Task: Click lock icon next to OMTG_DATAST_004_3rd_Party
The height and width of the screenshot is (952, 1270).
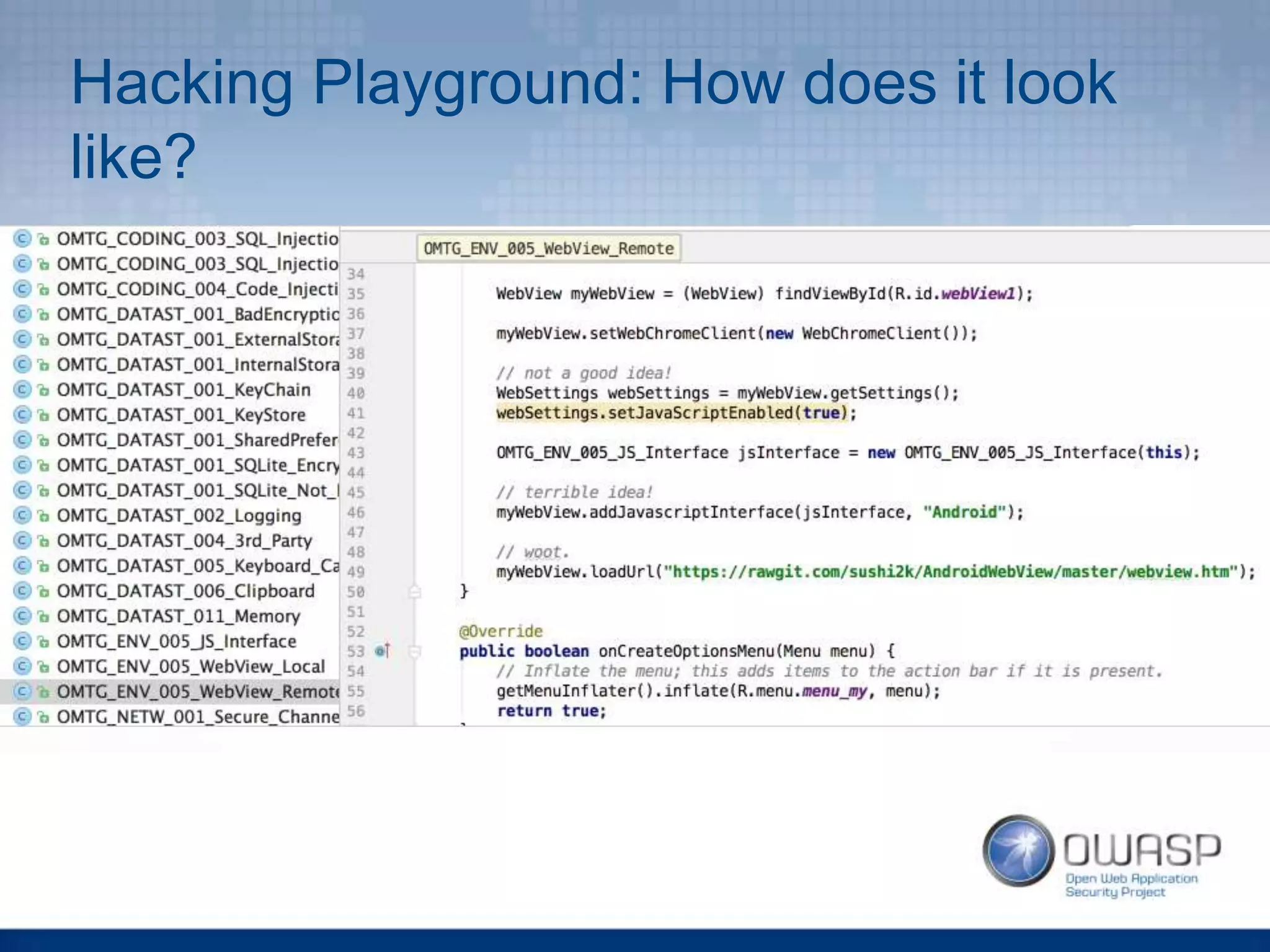Action: point(43,541)
